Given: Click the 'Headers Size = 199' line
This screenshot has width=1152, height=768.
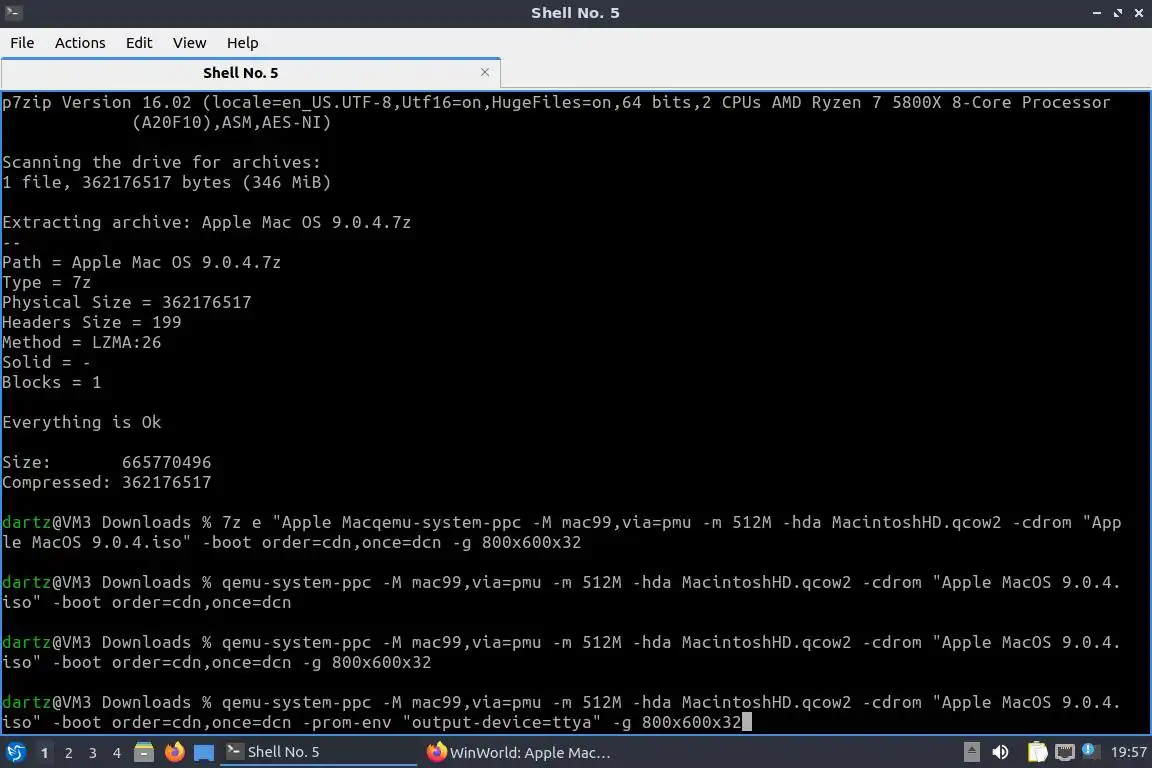Looking at the screenshot, I should click(x=92, y=322).
